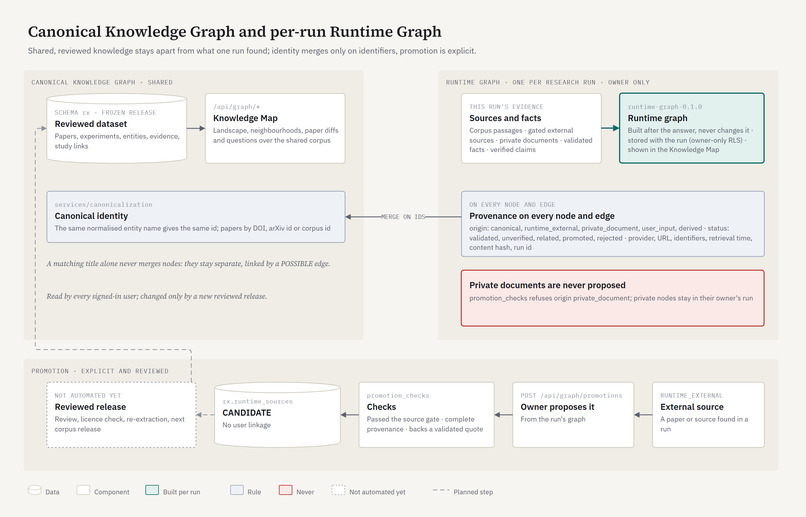Viewport: 806px width, 517px height.
Task: Click the ON EVERY NODE AND EDGE label
Action: 512,205
